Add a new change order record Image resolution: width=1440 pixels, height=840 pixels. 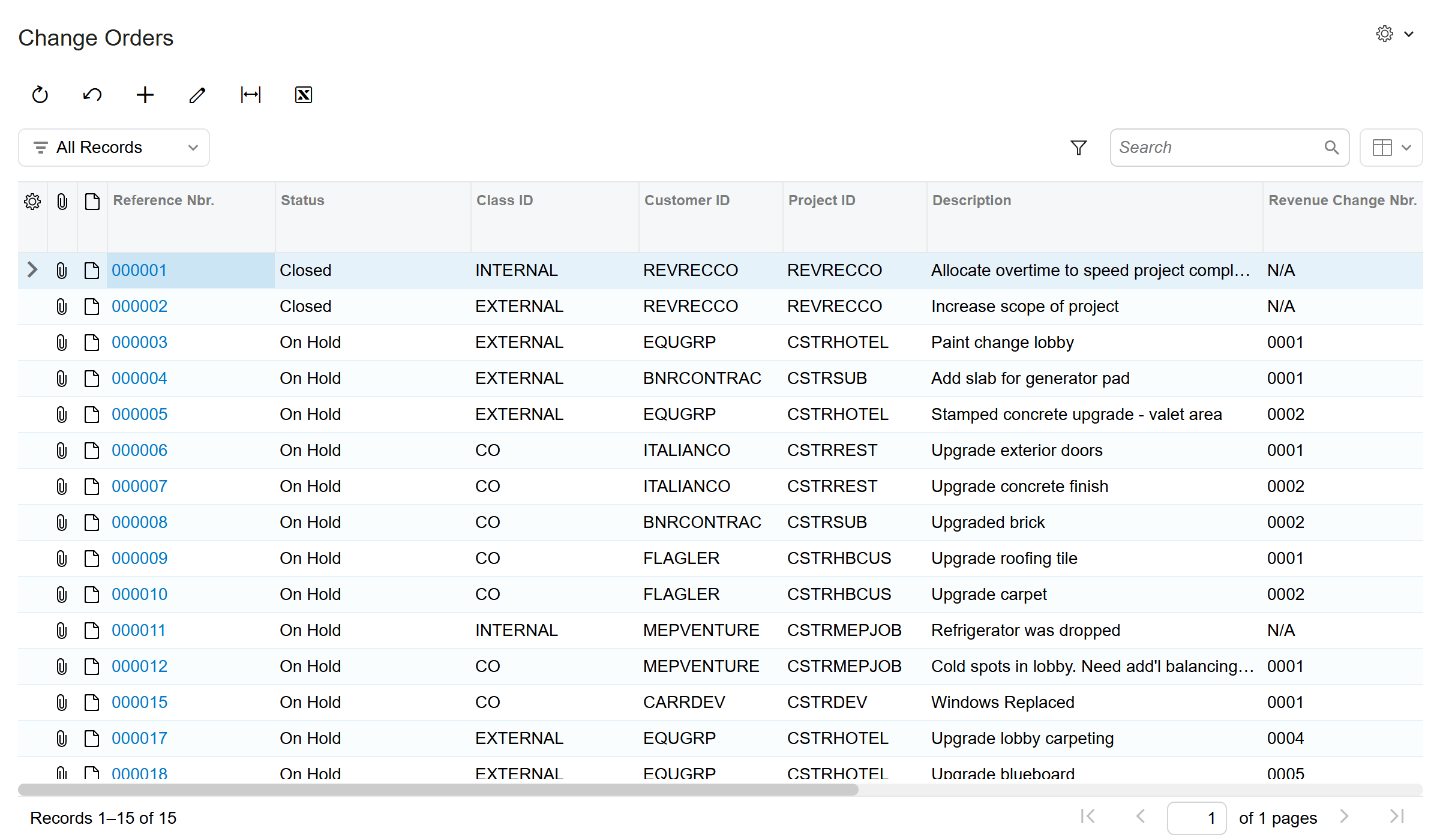(145, 95)
